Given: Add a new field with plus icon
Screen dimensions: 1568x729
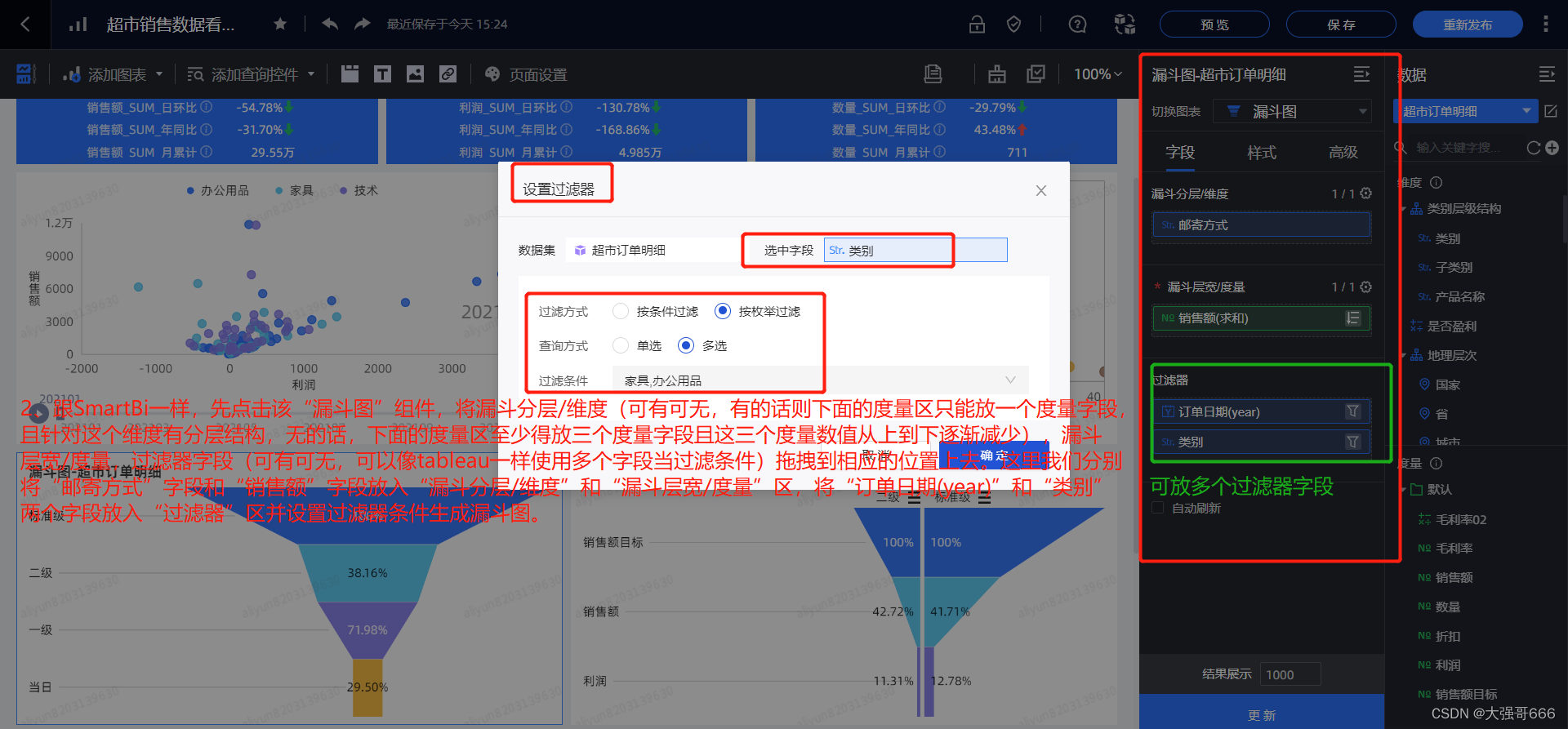Looking at the screenshot, I should (x=1552, y=148).
